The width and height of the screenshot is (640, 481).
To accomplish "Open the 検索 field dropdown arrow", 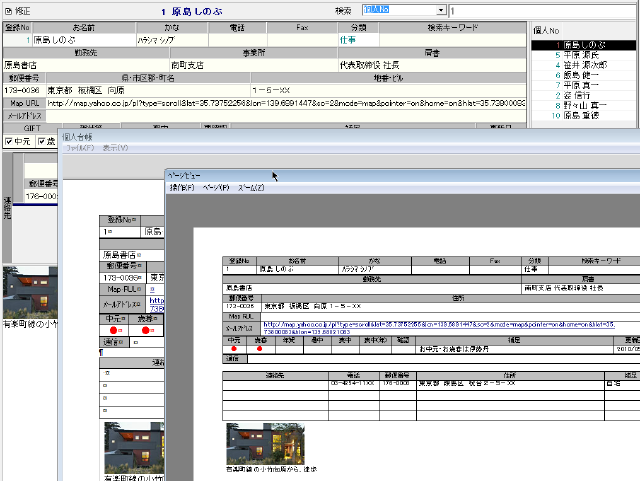I will click(x=440, y=10).
